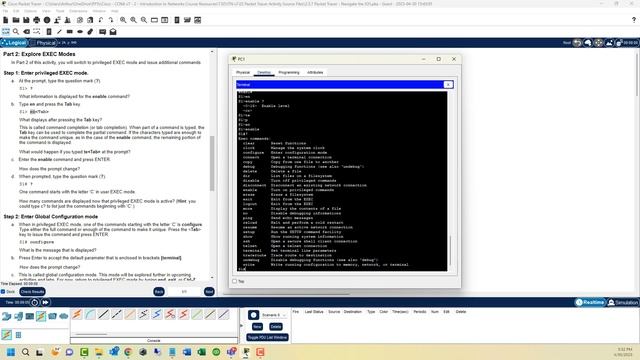Click the Next button in instructions
The image size is (640, 360).
[209, 292]
